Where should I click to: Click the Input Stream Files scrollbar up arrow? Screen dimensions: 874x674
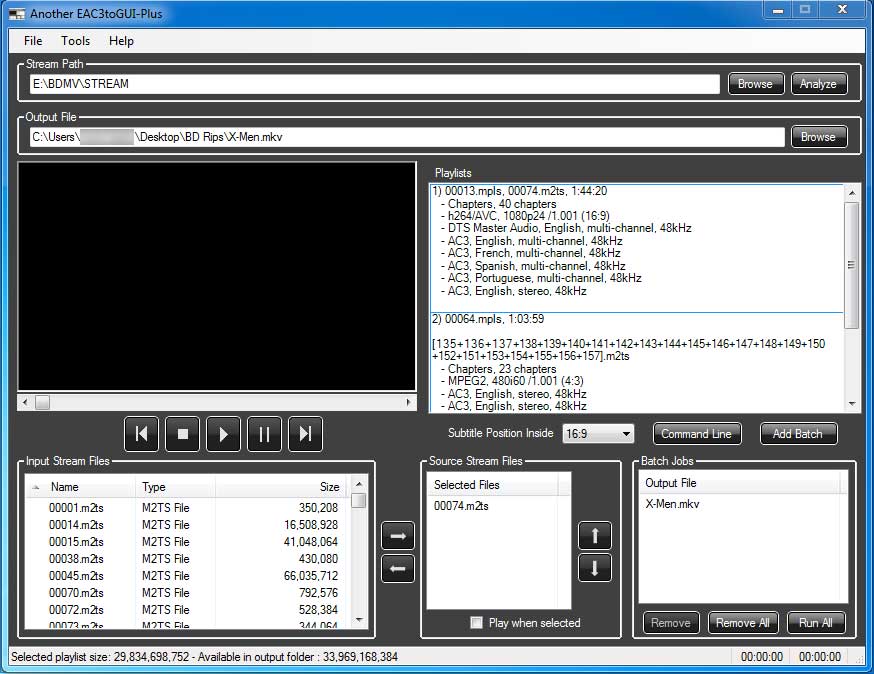point(360,484)
